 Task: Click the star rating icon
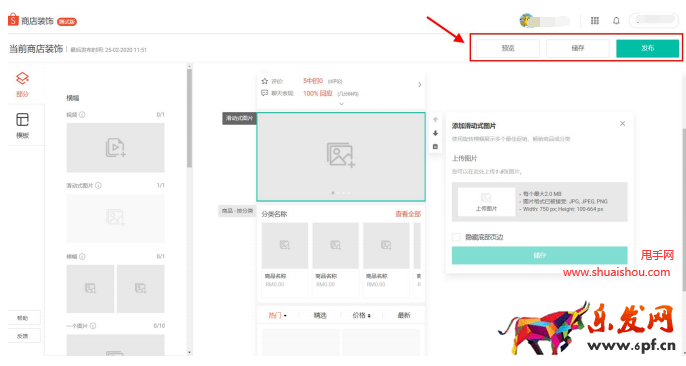264,81
